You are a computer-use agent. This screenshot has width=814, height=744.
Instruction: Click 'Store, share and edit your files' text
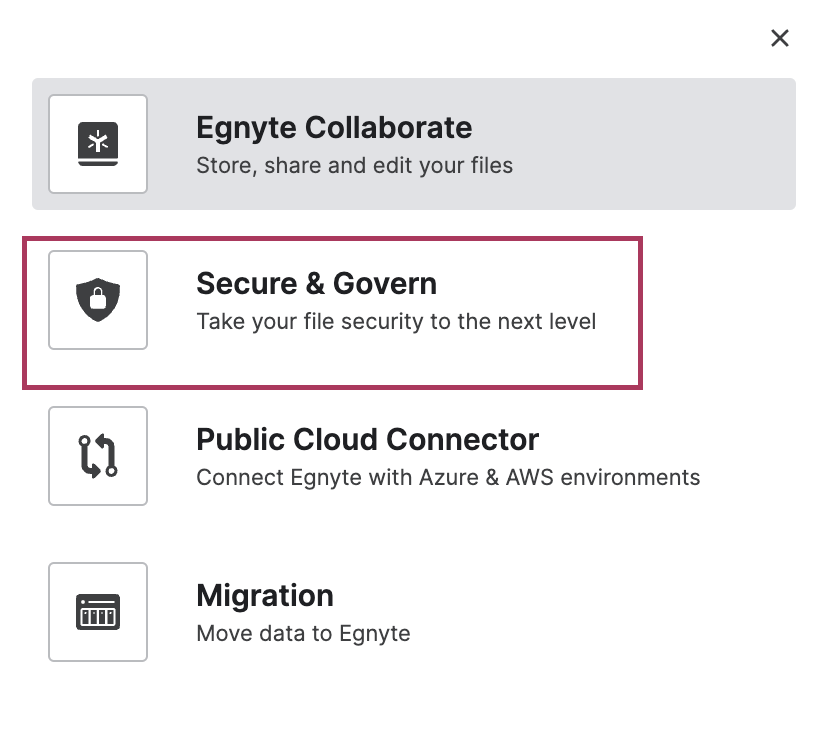[355, 166]
